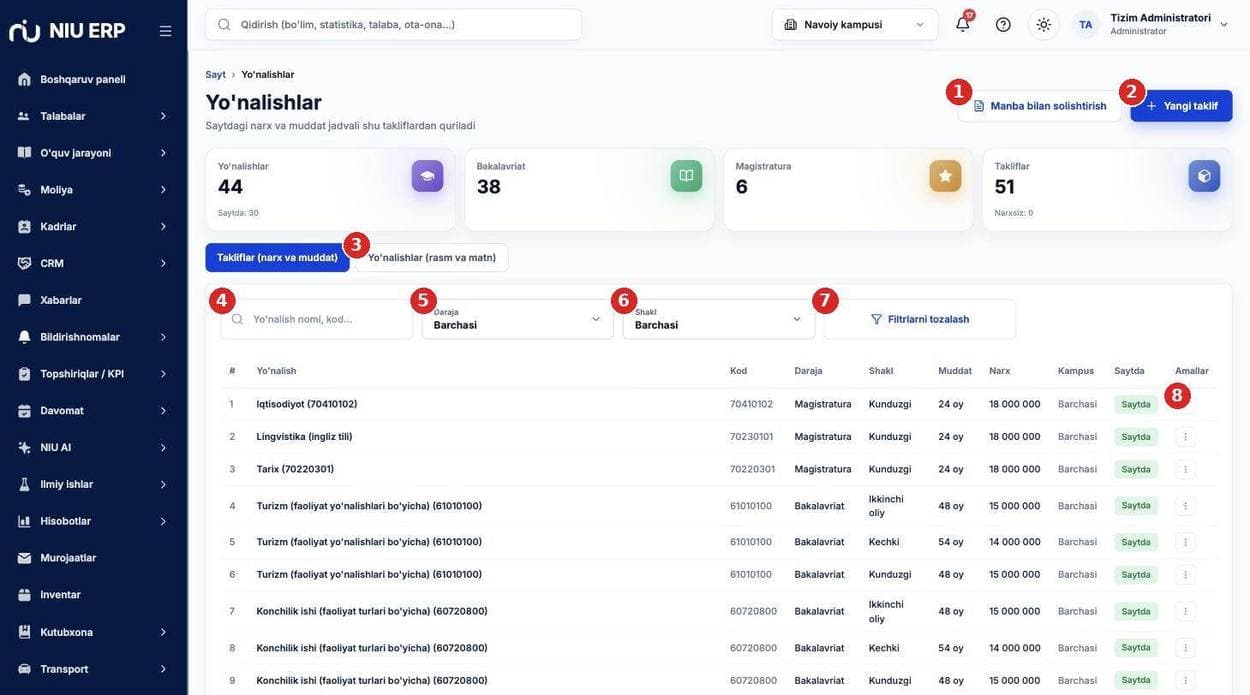Open Xabarlar in the sidebar

(x=93, y=300)
